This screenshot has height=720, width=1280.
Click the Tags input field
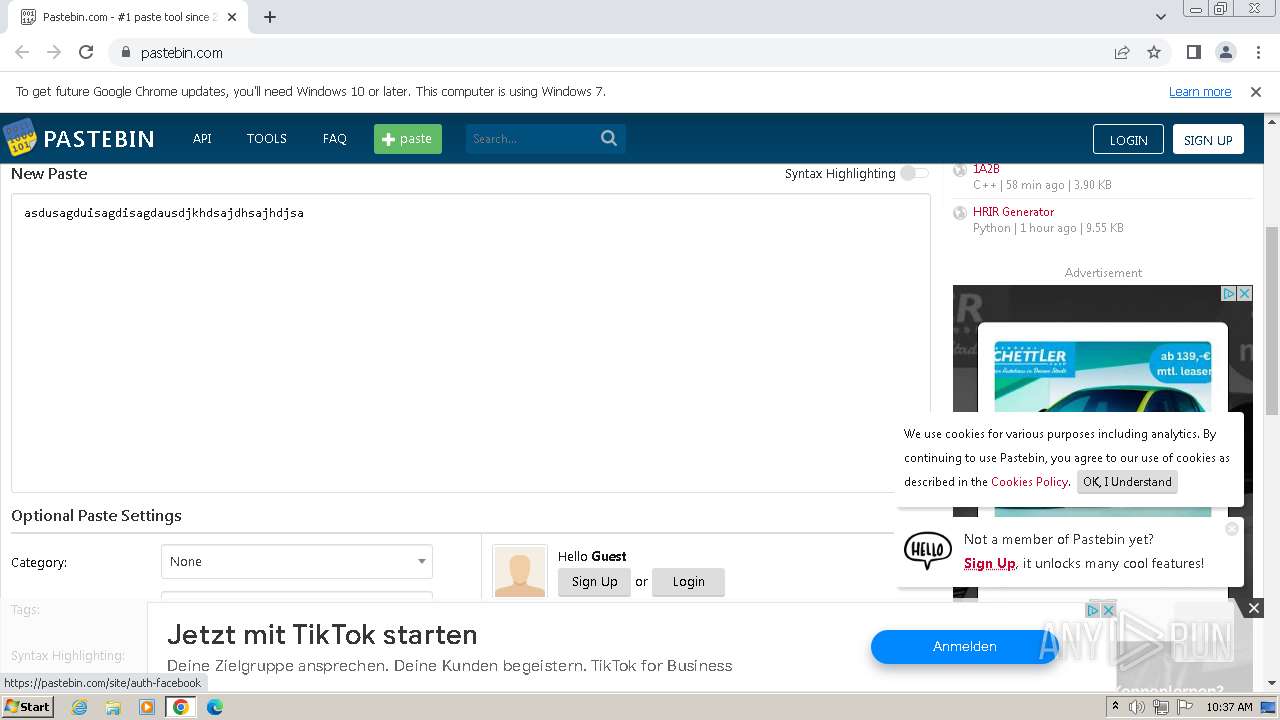pyautogui.click(x=297, y=597)
